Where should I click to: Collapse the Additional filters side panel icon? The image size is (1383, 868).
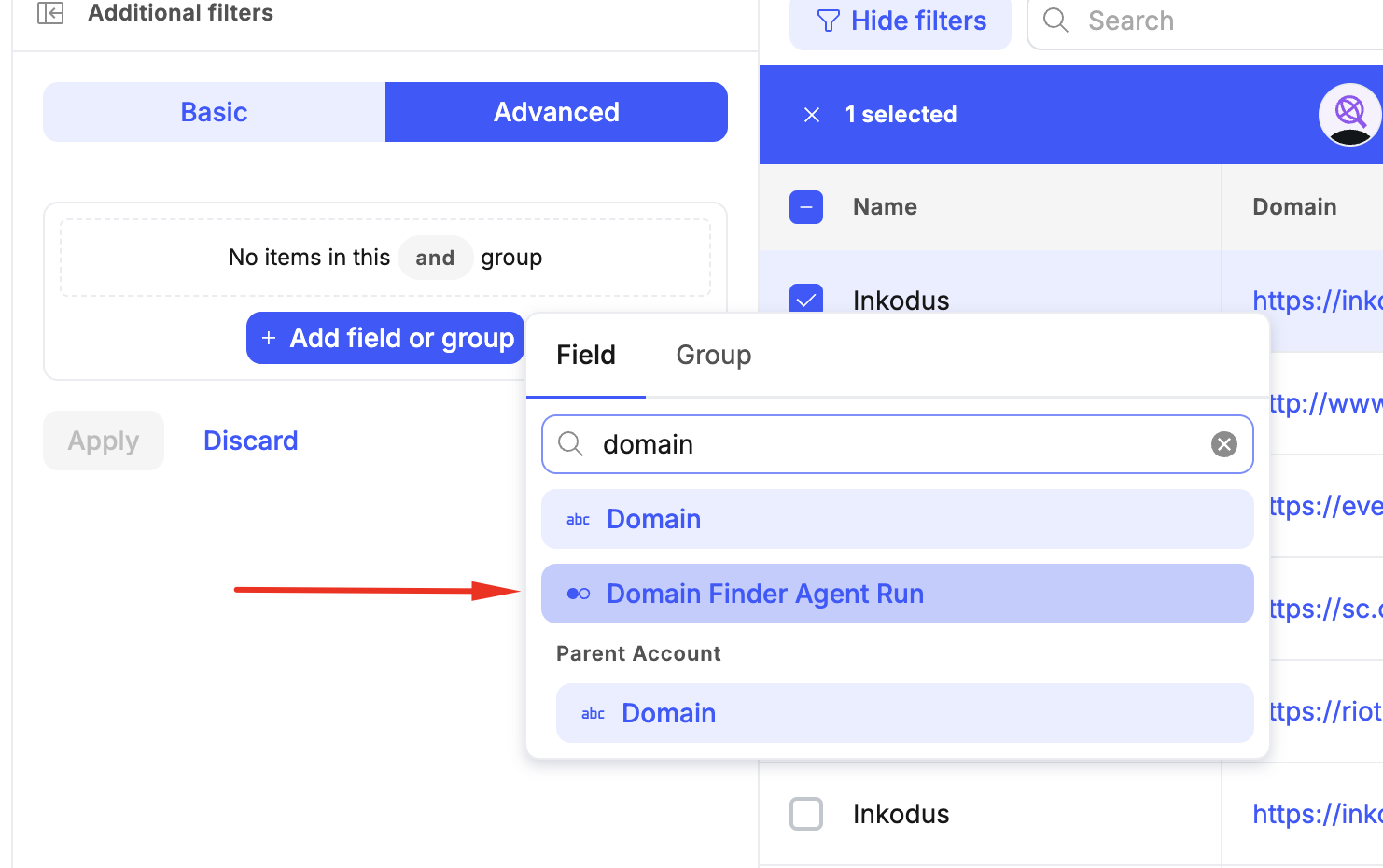click(50, 13)
